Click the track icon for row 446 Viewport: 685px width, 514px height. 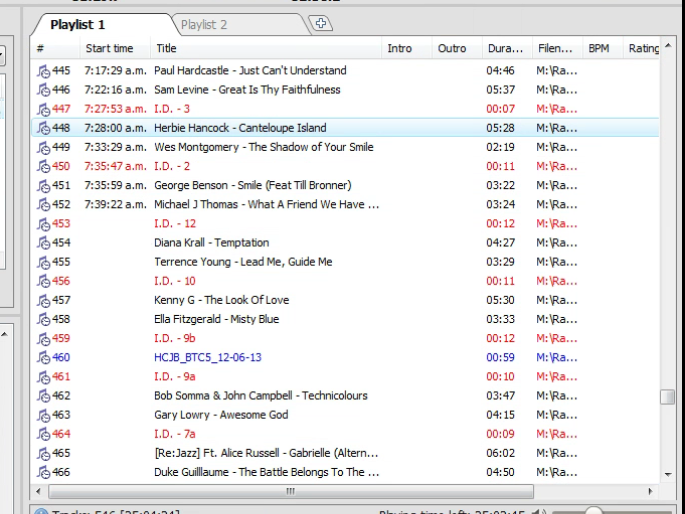click(x=43, y=90)
